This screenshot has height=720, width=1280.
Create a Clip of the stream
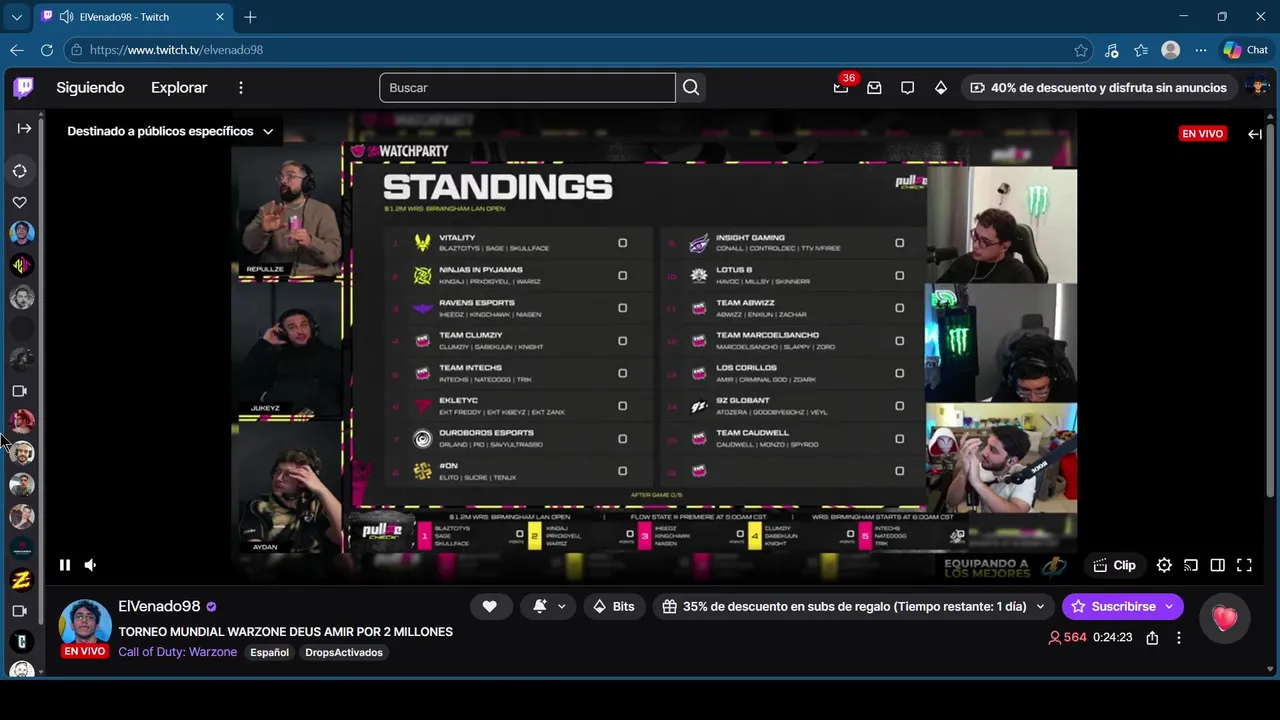pos(1114,565)
